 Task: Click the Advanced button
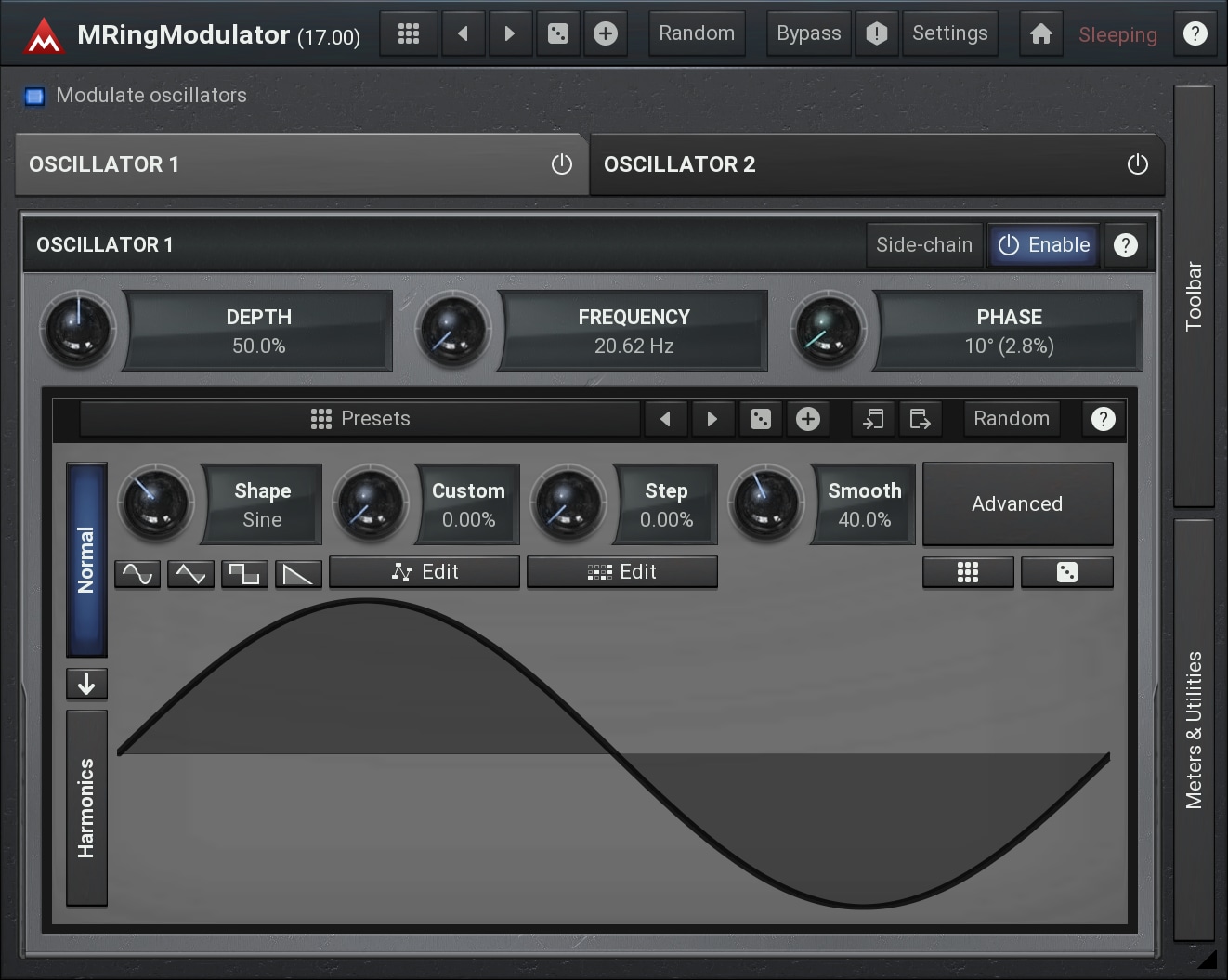coord(1017,503)
